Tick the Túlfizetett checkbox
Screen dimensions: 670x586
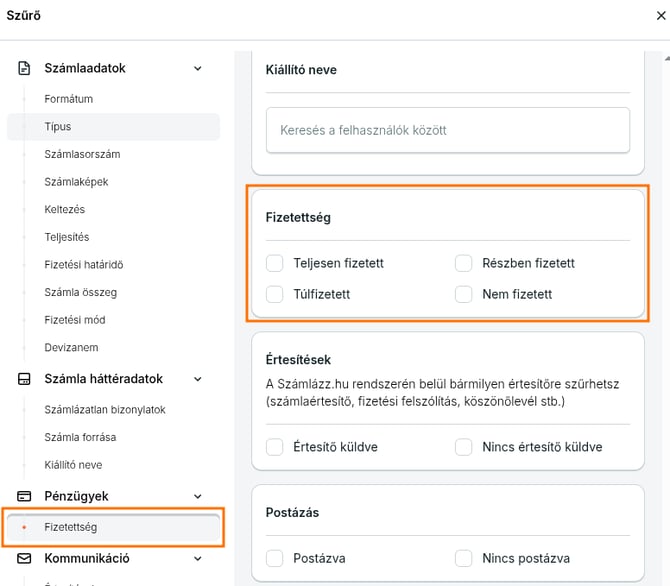tap(275, 294)
